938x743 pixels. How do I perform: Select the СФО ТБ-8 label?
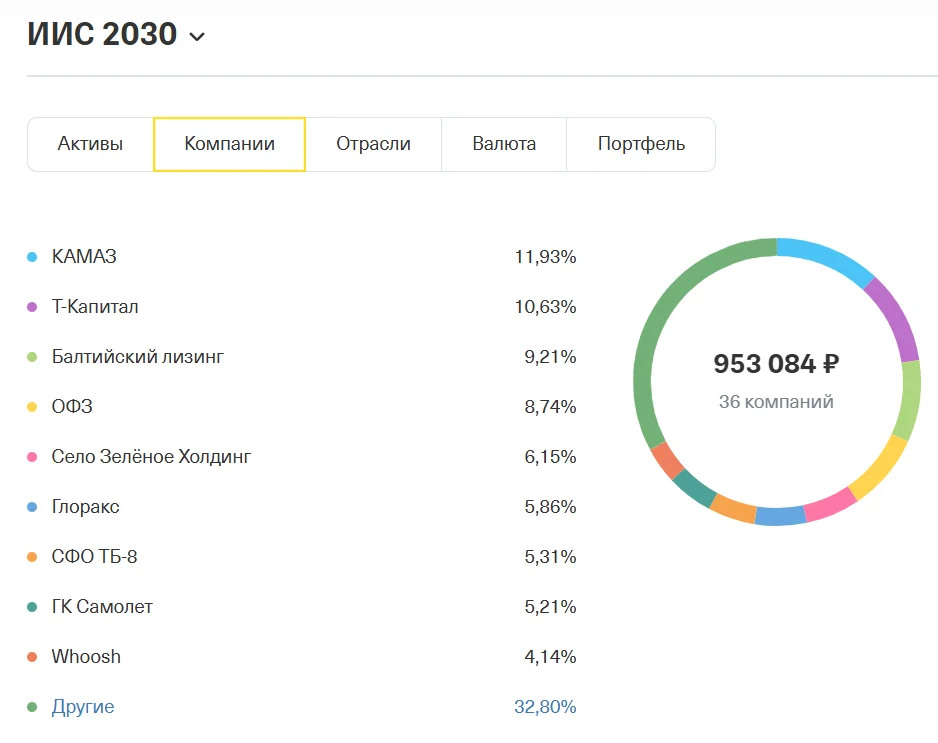click(95, 556)
